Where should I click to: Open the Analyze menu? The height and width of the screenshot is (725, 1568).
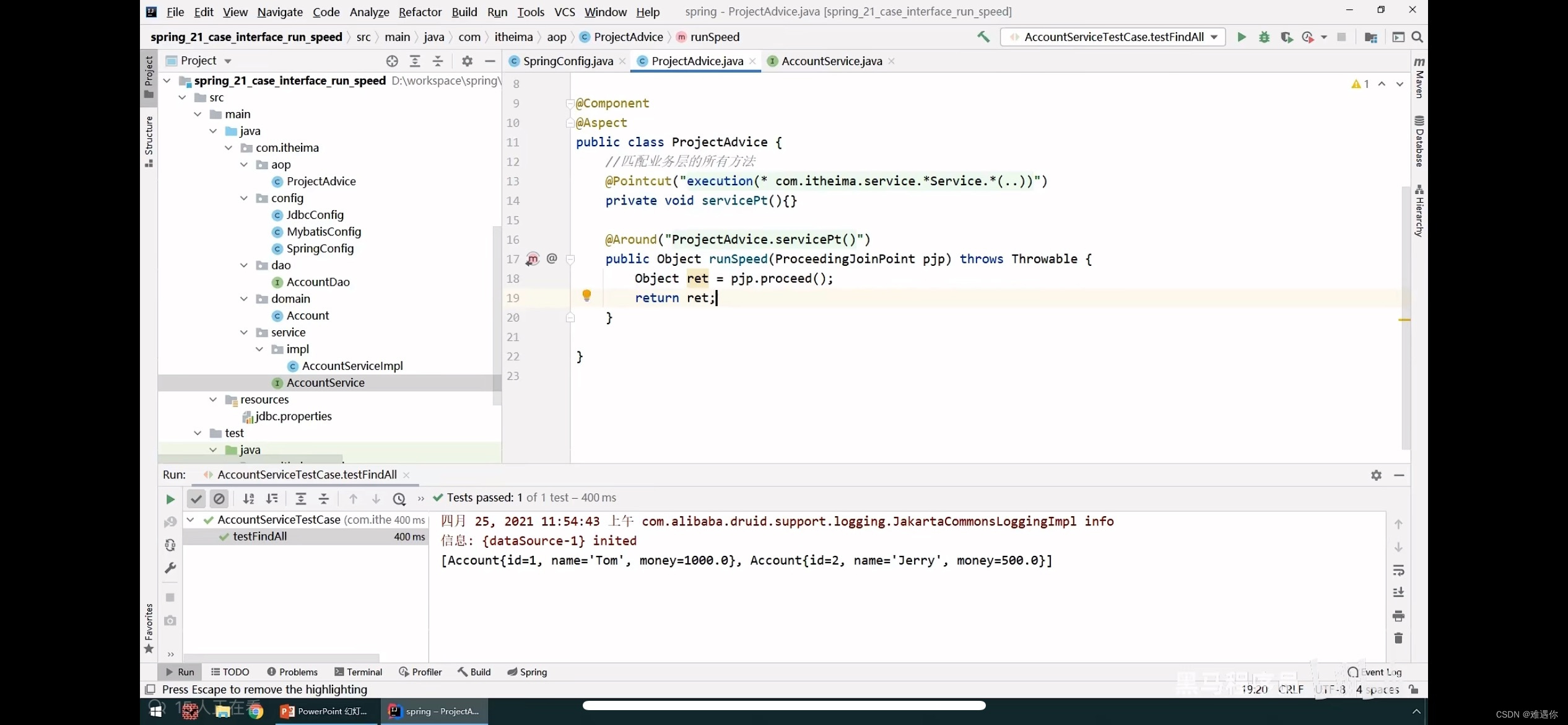pos(369,12)
